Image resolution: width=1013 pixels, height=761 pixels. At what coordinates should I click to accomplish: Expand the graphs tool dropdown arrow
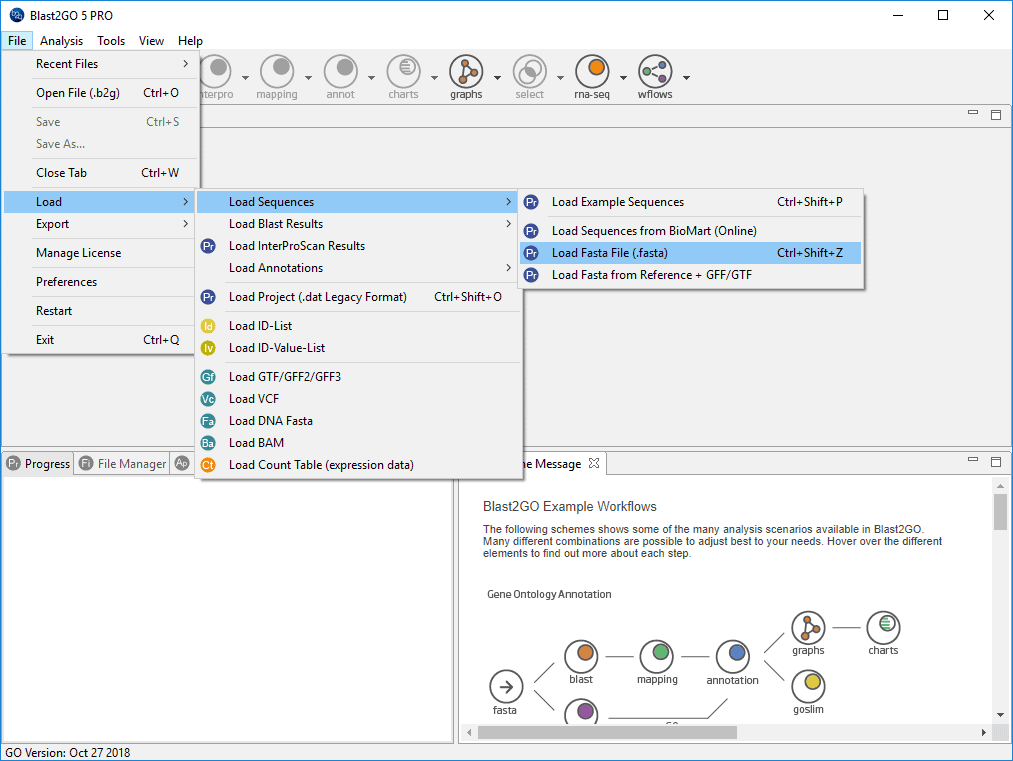(x=497, y=78)
